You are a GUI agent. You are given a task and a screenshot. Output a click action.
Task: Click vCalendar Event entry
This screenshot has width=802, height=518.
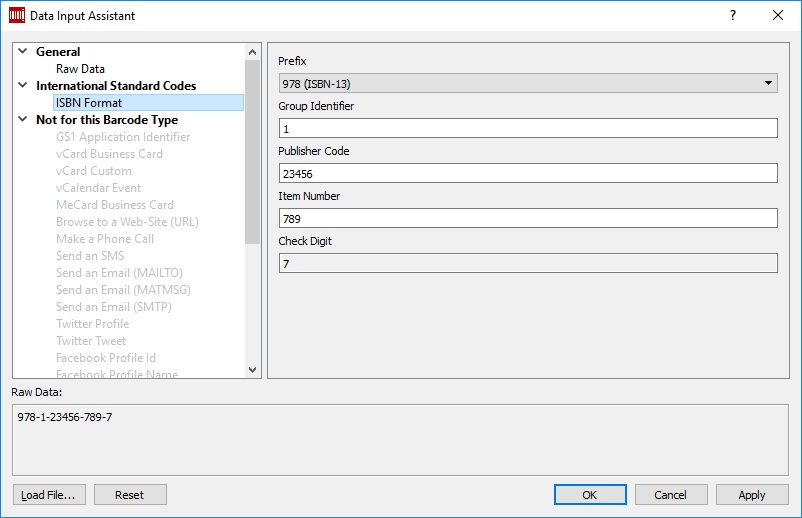[x=98, y=188]
